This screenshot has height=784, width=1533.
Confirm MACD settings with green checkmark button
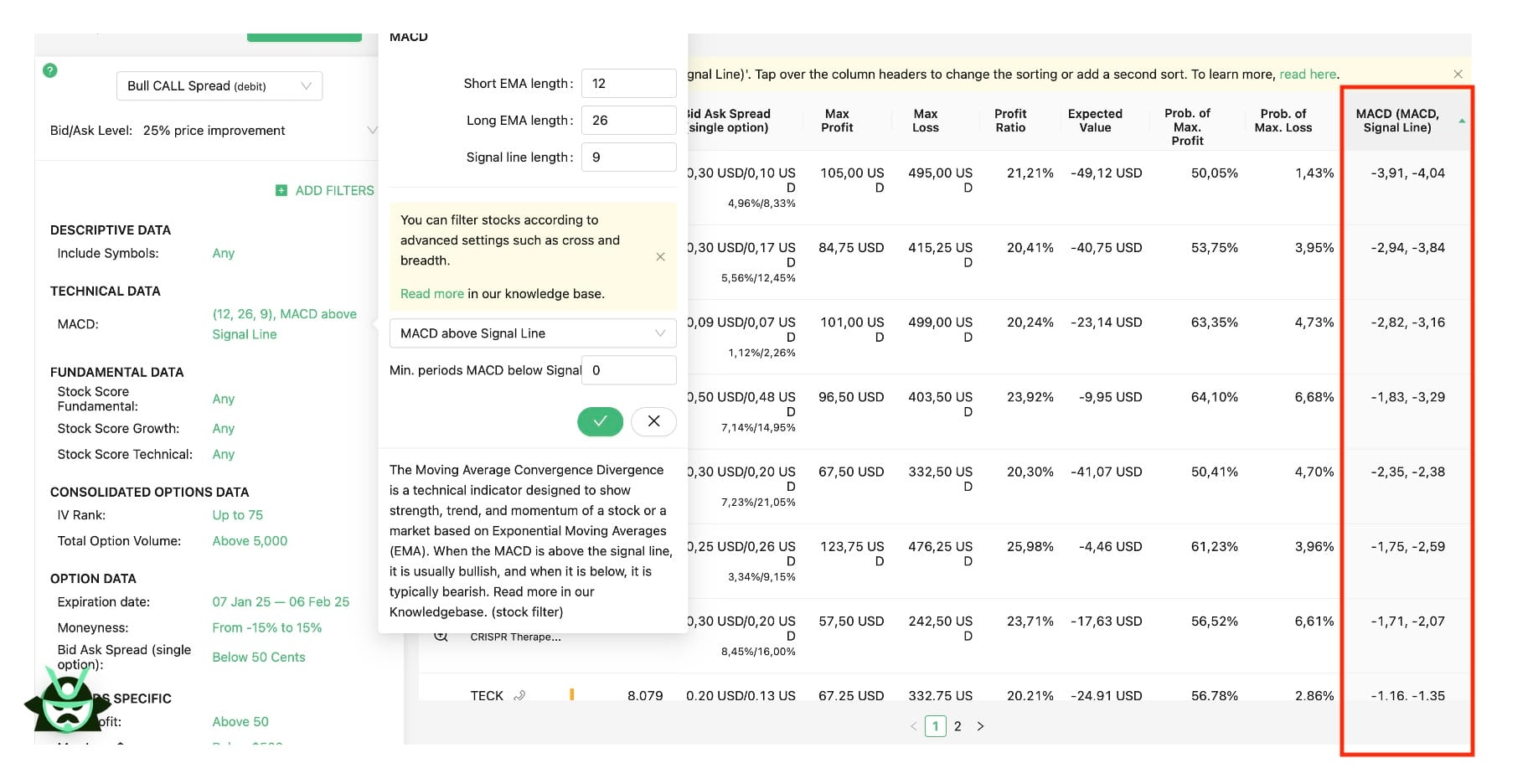pyautogui.click(x=600, y=421)
